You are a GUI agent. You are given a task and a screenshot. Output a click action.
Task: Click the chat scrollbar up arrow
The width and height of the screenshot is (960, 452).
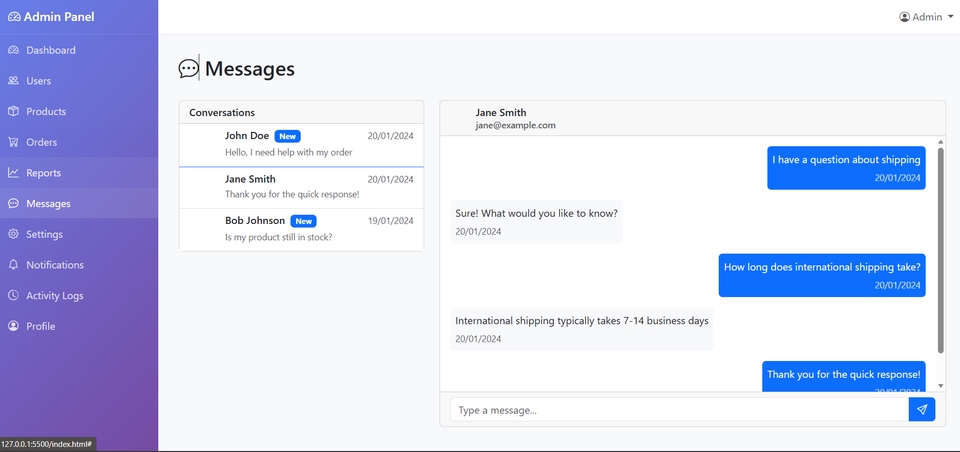pyautogui.click(x=940, y=142)
